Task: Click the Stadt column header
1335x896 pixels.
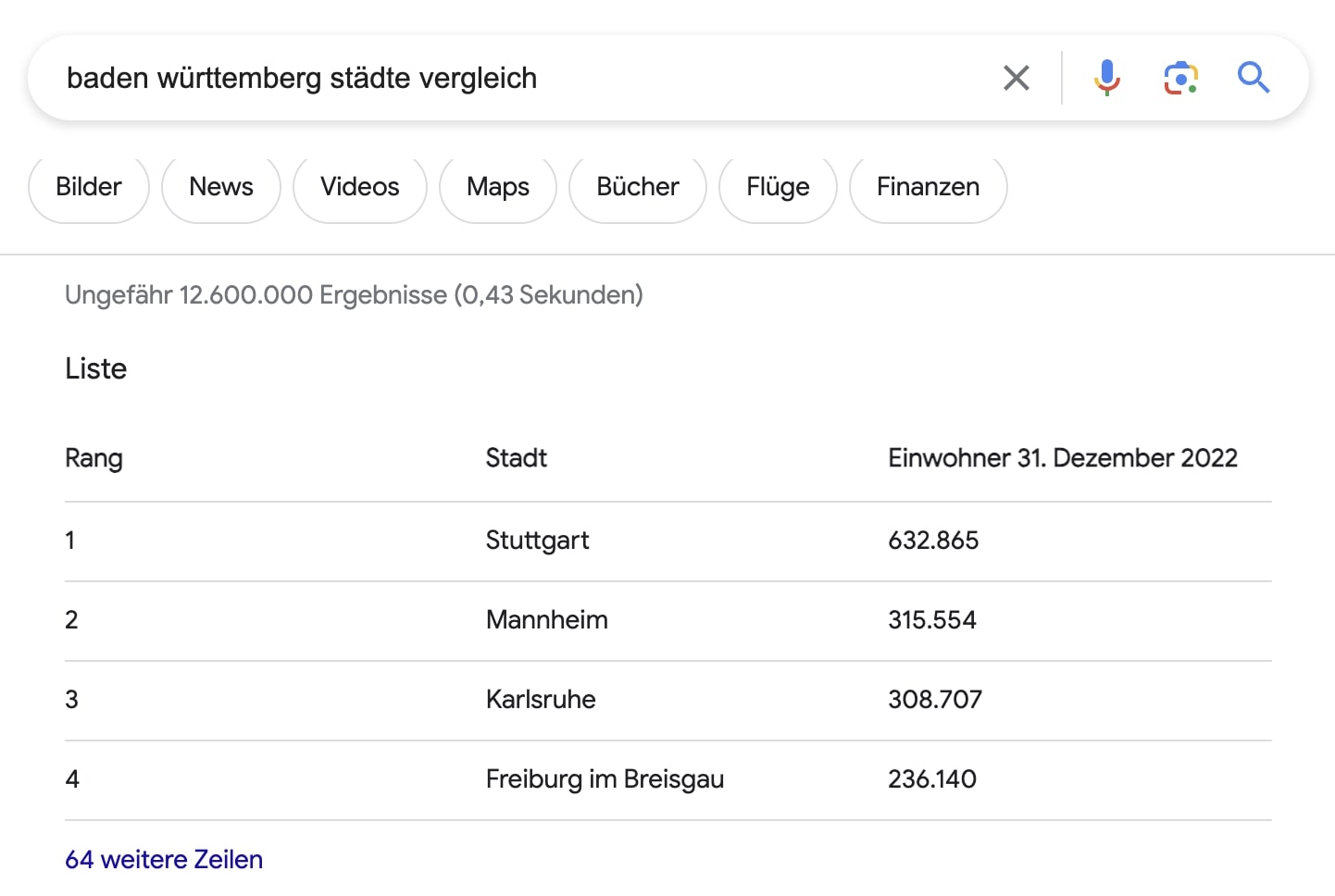Action: pos(516,457)
